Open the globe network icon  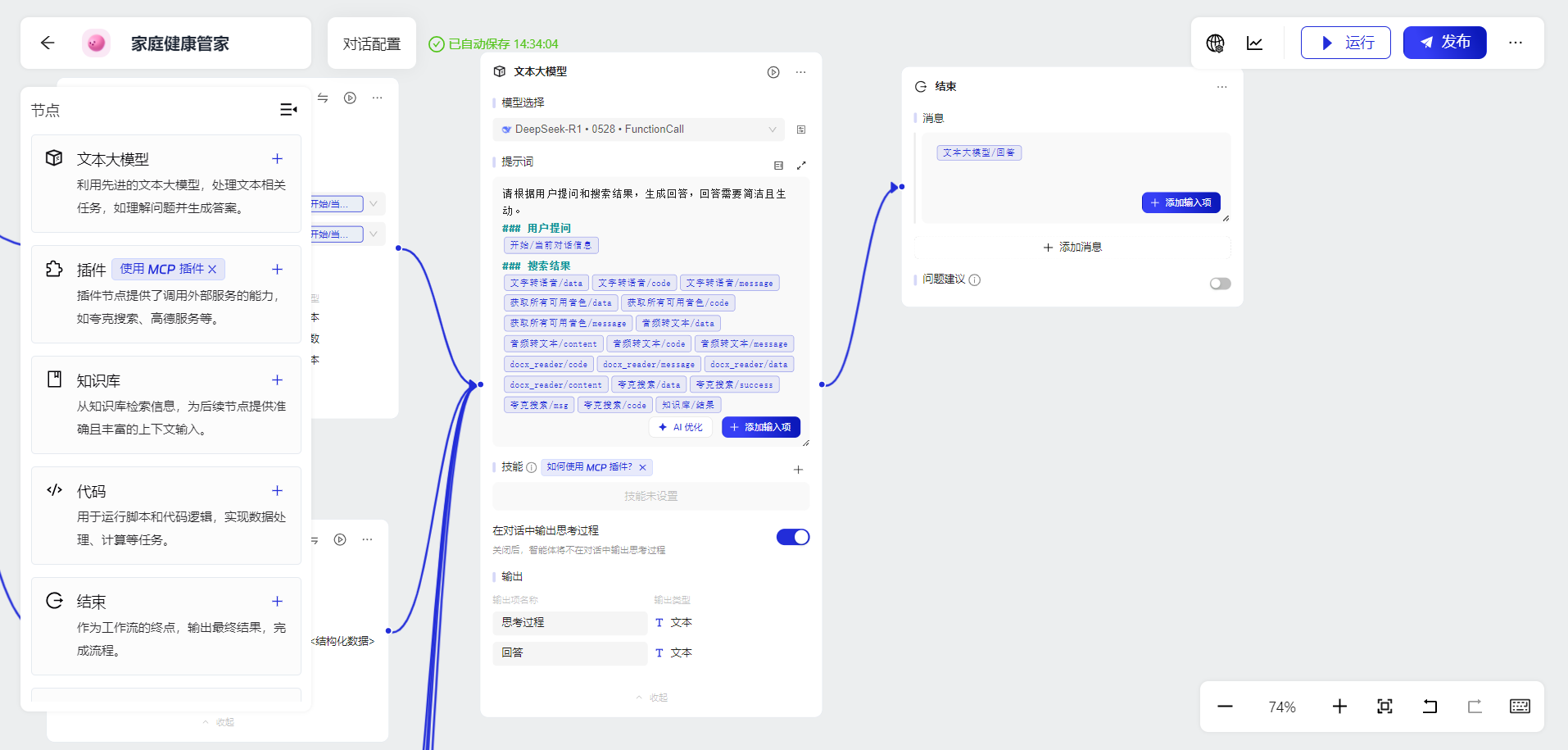pyautogui.click(x=1215, y=43)
